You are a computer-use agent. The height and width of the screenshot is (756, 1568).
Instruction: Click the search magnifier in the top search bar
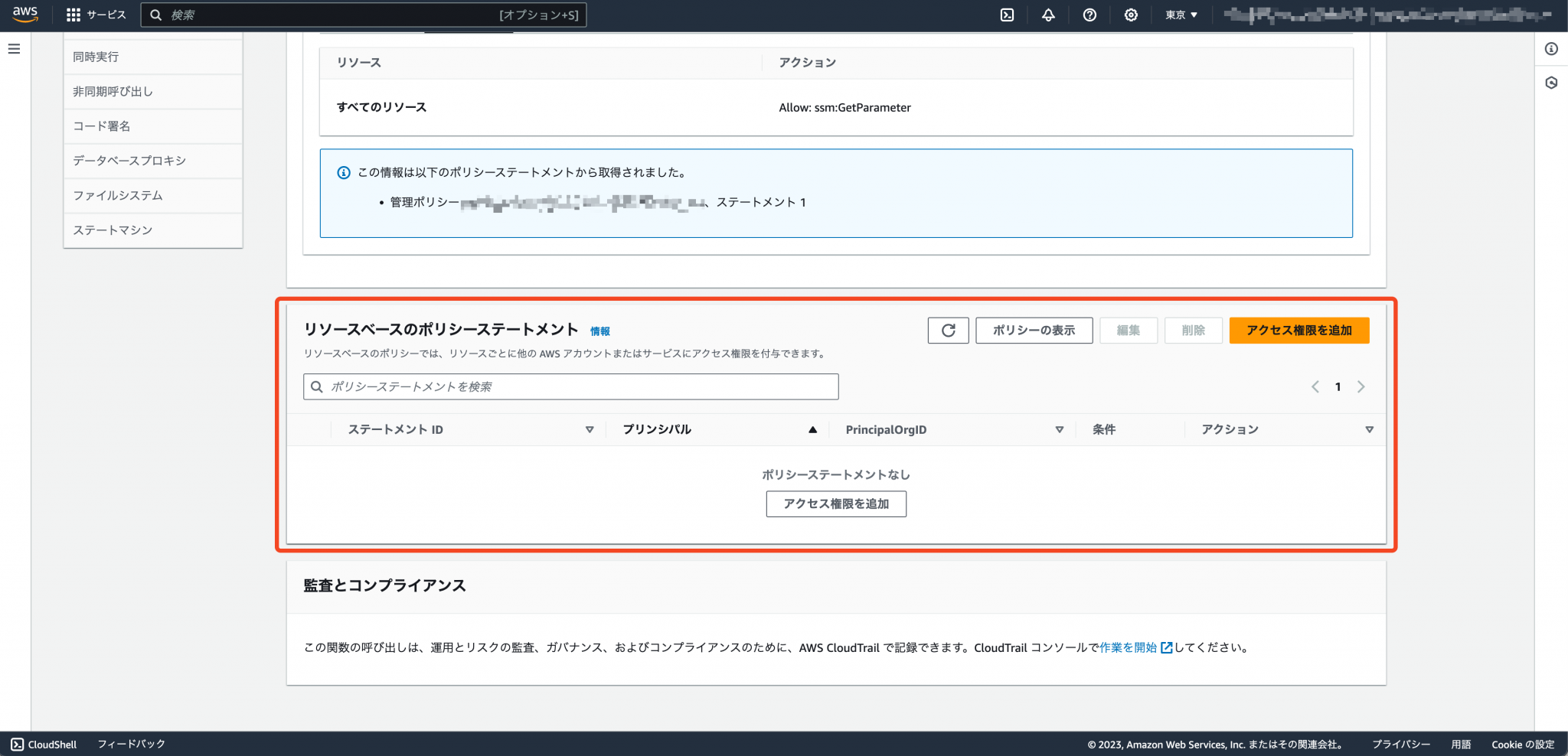click(x=156, y=15)
